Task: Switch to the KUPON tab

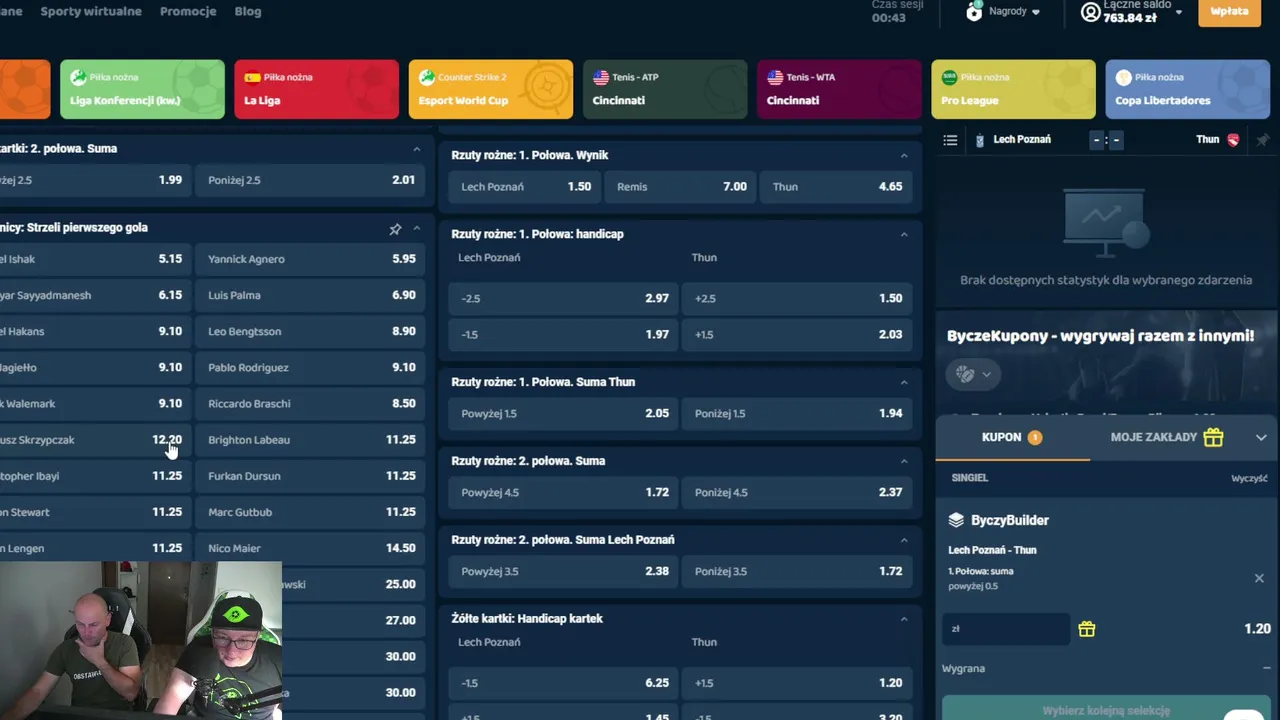Action: (1012, 437)
